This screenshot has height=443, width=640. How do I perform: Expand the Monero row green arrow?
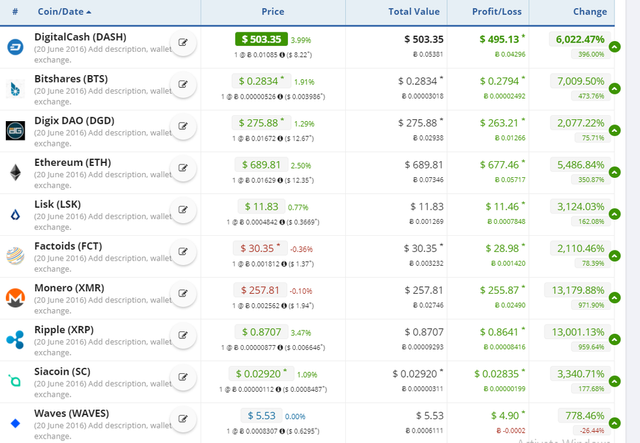tap(614, 297)
